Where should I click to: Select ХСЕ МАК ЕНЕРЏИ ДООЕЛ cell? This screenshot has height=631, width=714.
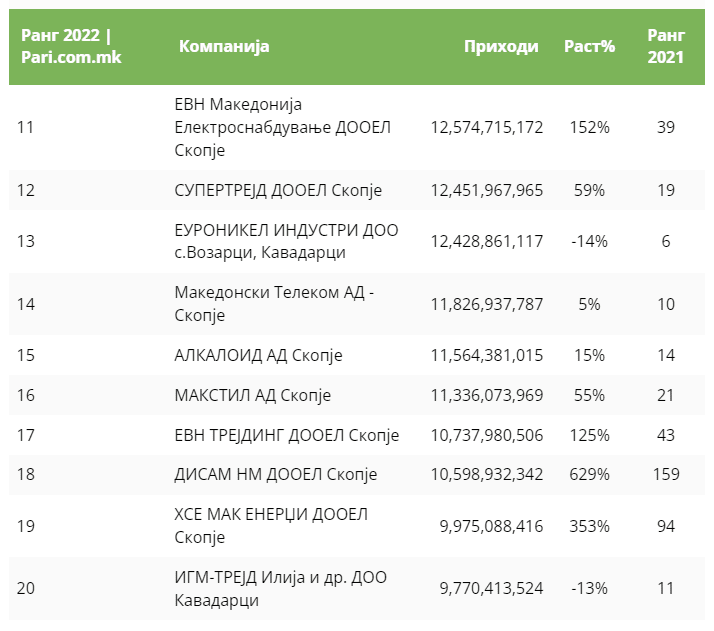271,526
